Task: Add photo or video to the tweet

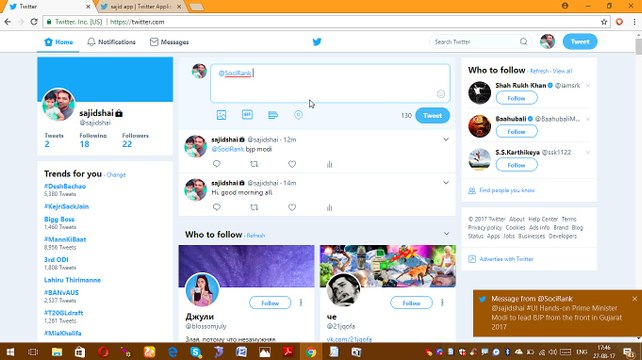Action: tap(222, 115)
